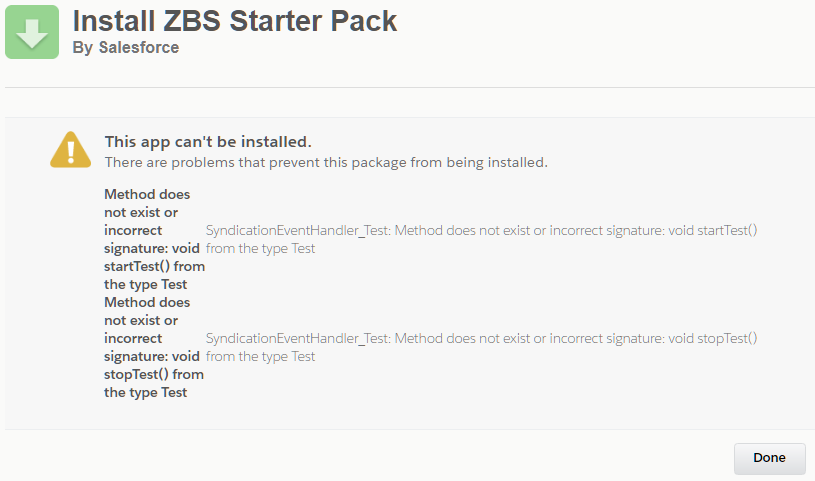This screenshot has height=481, width=815.
Task: Click the "This app can't be installed." heading
Action: coord(208,141)
